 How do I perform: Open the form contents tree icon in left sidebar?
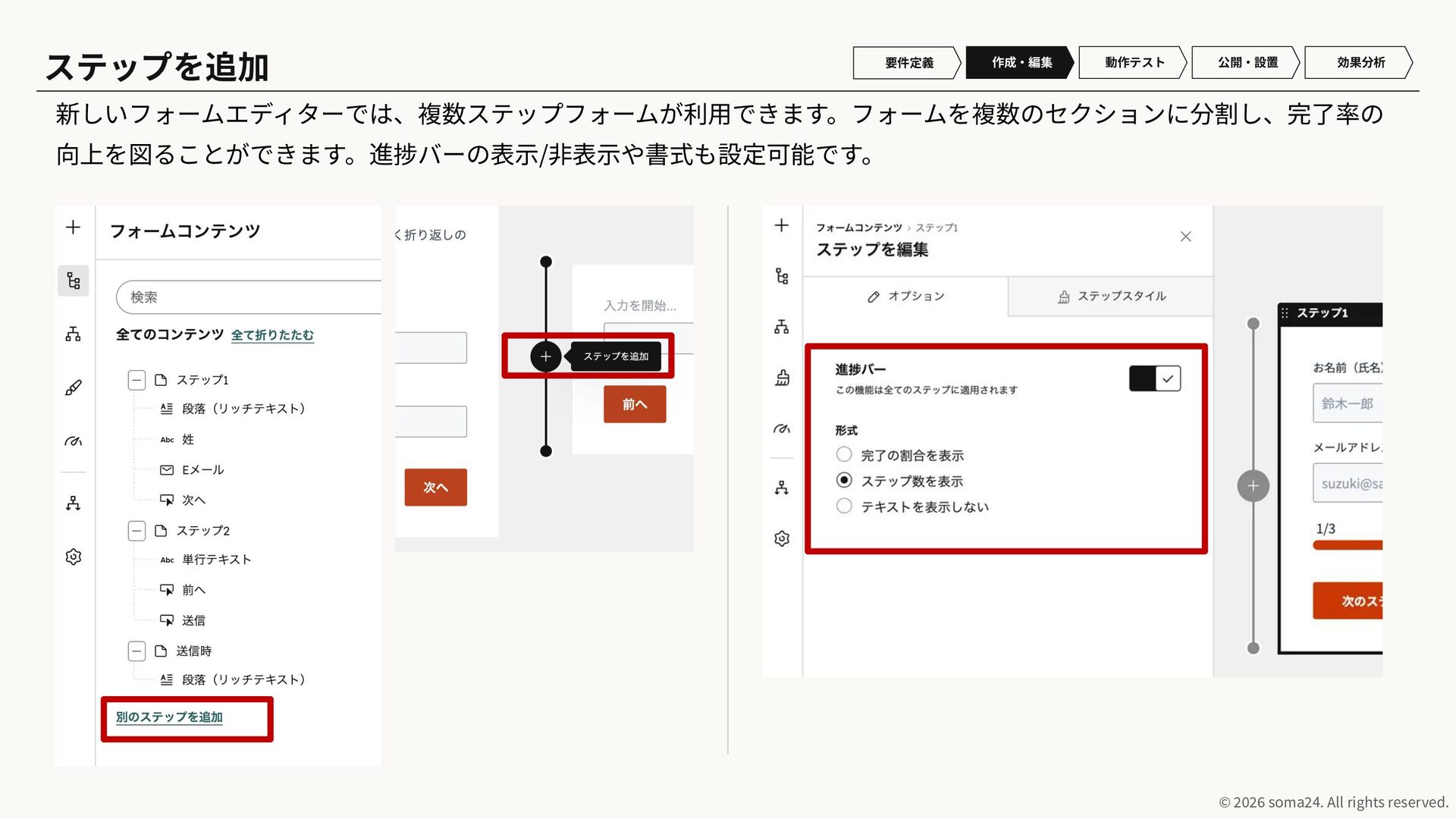(x=73, y=281)
